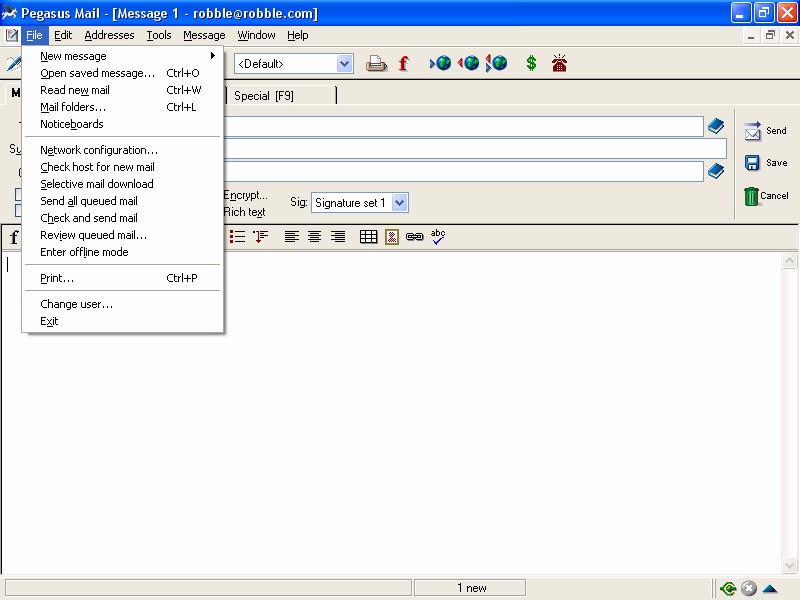Click the chain link hyperlink icon
The width and height of the screenshot is (800, 600).
coord(414,237)
